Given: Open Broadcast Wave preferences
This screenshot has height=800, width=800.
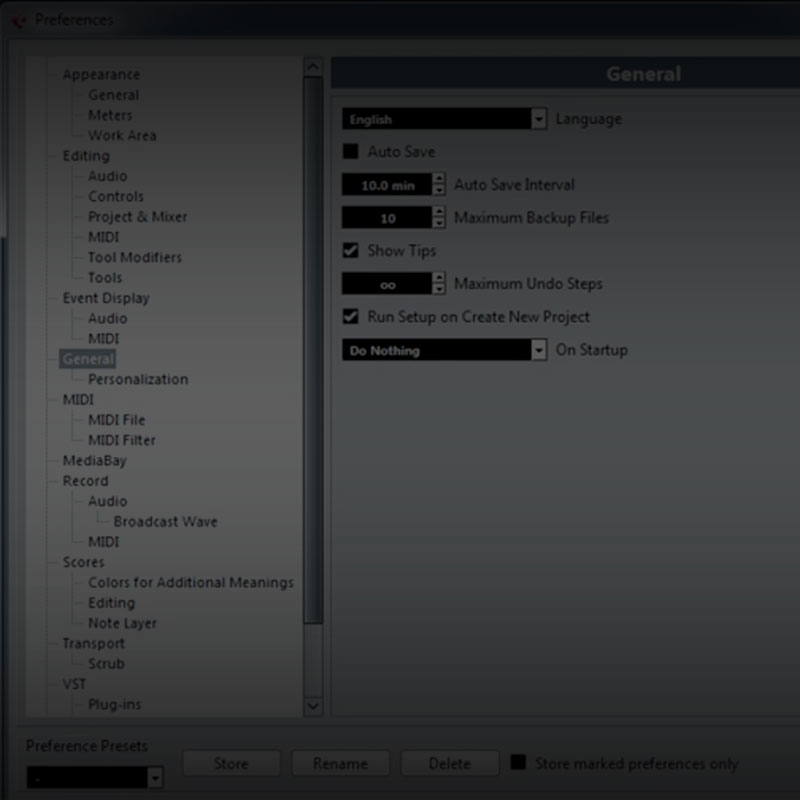Looking at the screenshot, I should click(x=166, y=521).
